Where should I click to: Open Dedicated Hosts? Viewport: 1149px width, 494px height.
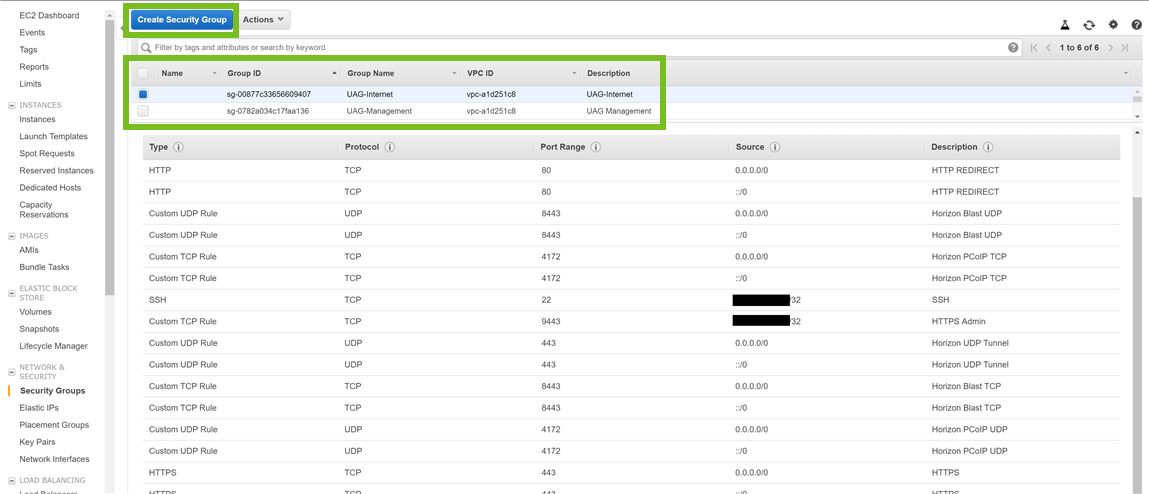tap(51, 188)
